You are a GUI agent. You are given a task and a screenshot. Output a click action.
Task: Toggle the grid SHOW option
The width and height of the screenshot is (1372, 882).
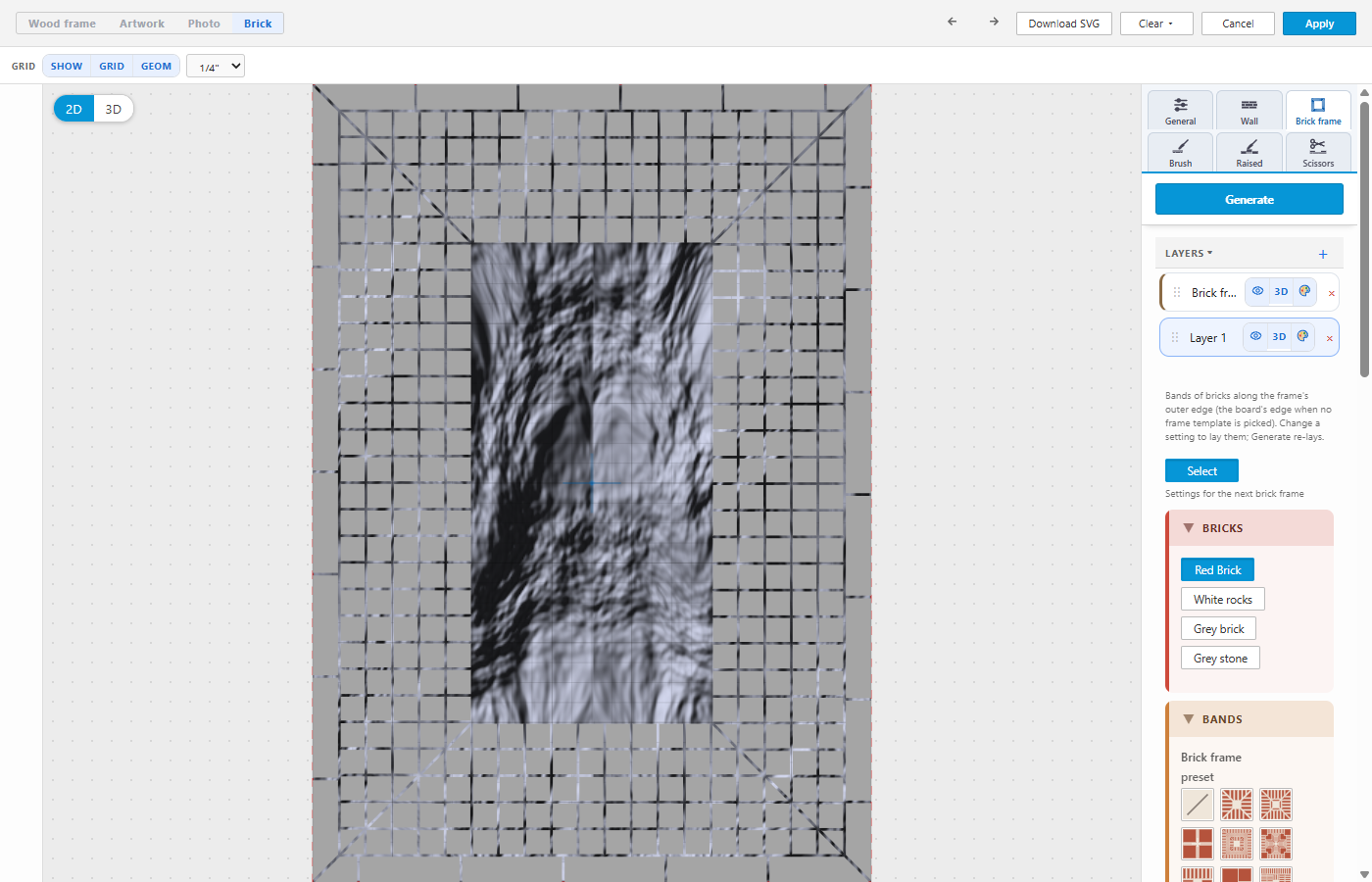67,66
